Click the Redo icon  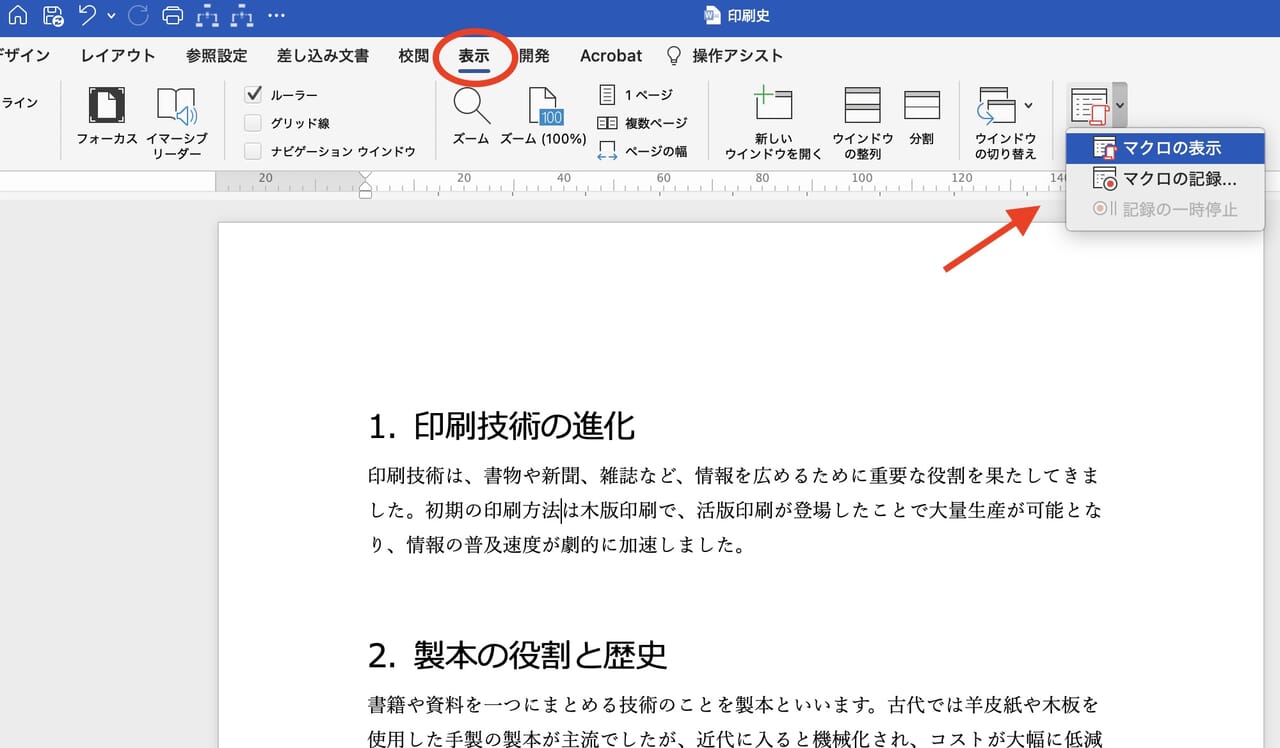pos(138,16)
